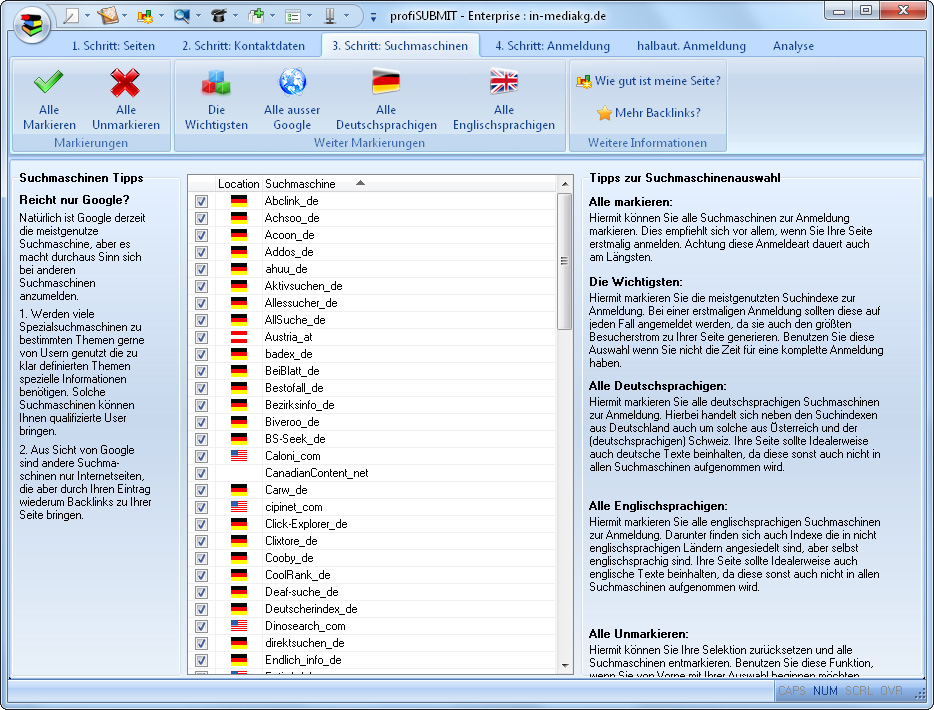Select the Deaf-suche_de list entry
934x710 pixels.
(301, 592)
